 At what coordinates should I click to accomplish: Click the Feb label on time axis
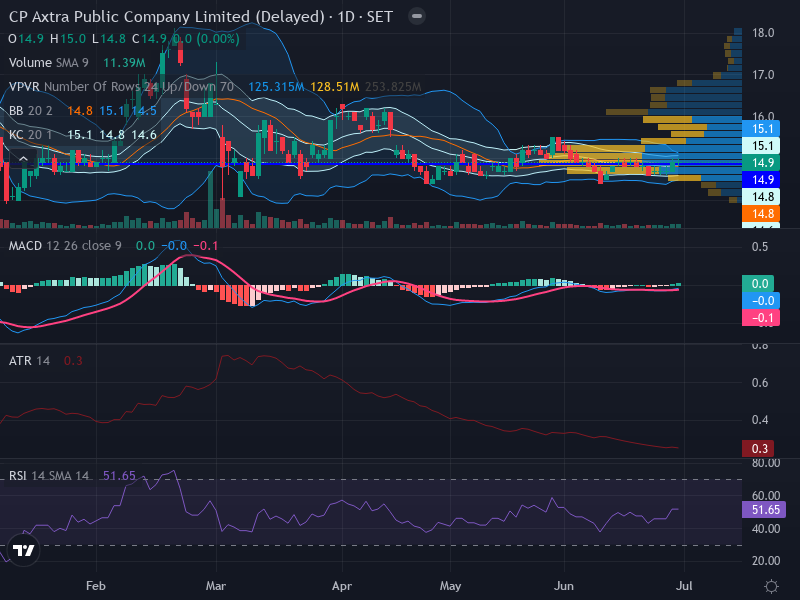(x=96, y=586)
